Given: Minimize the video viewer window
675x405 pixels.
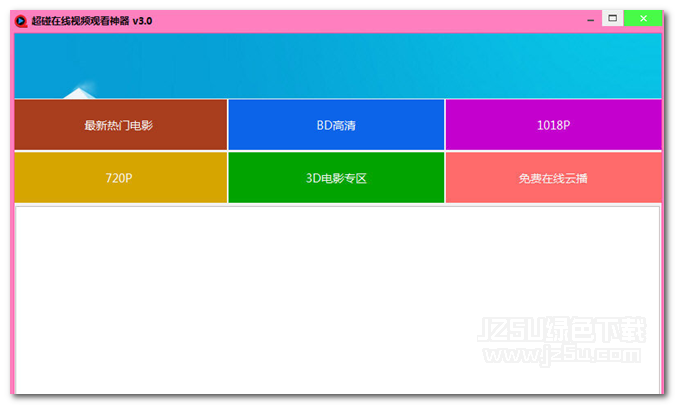Looking at the screenshot, I should 591,20.
